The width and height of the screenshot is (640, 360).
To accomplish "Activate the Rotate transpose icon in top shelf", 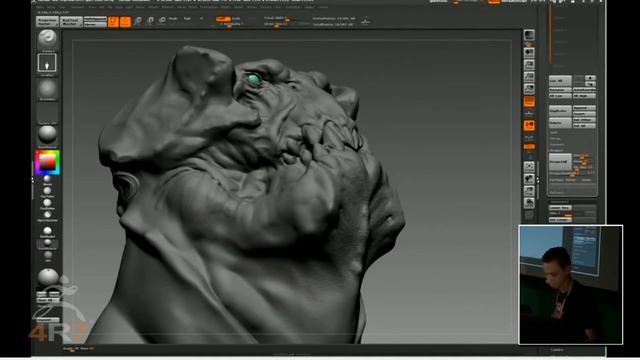I will point(162,21).
